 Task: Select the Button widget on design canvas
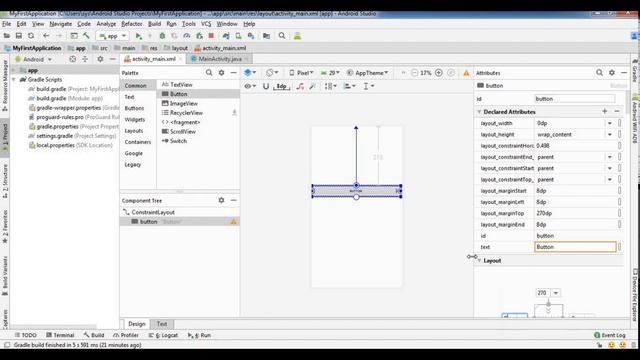coord(356,191)
